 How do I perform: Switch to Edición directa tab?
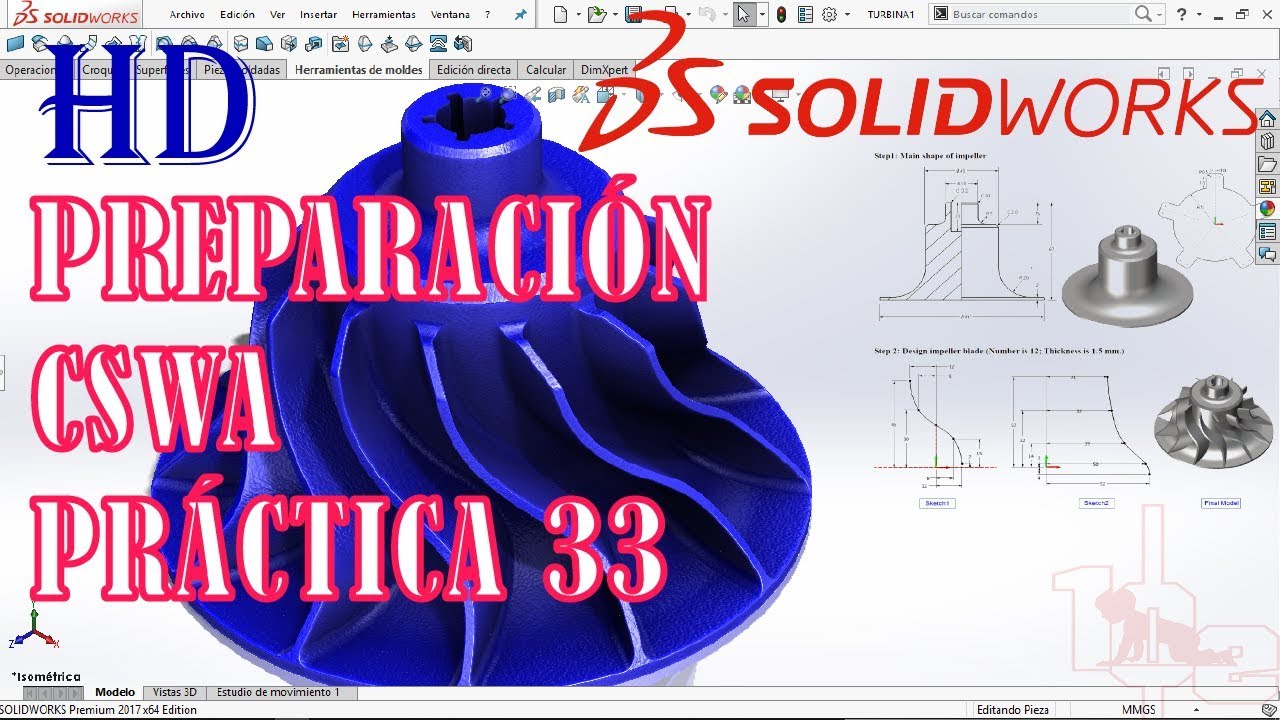474,70
